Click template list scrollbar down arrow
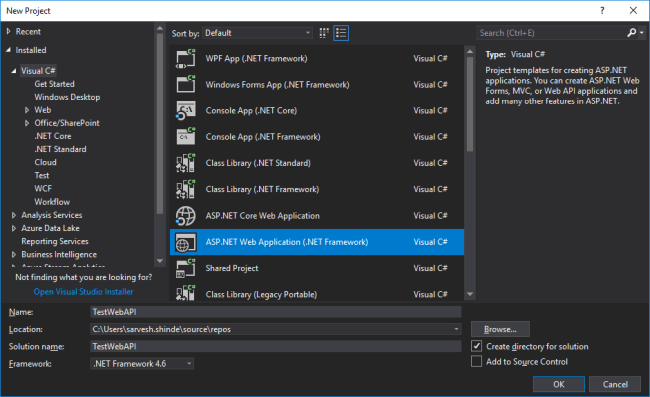The height and width of the screenshot is (397, 650). coord(470,294)
